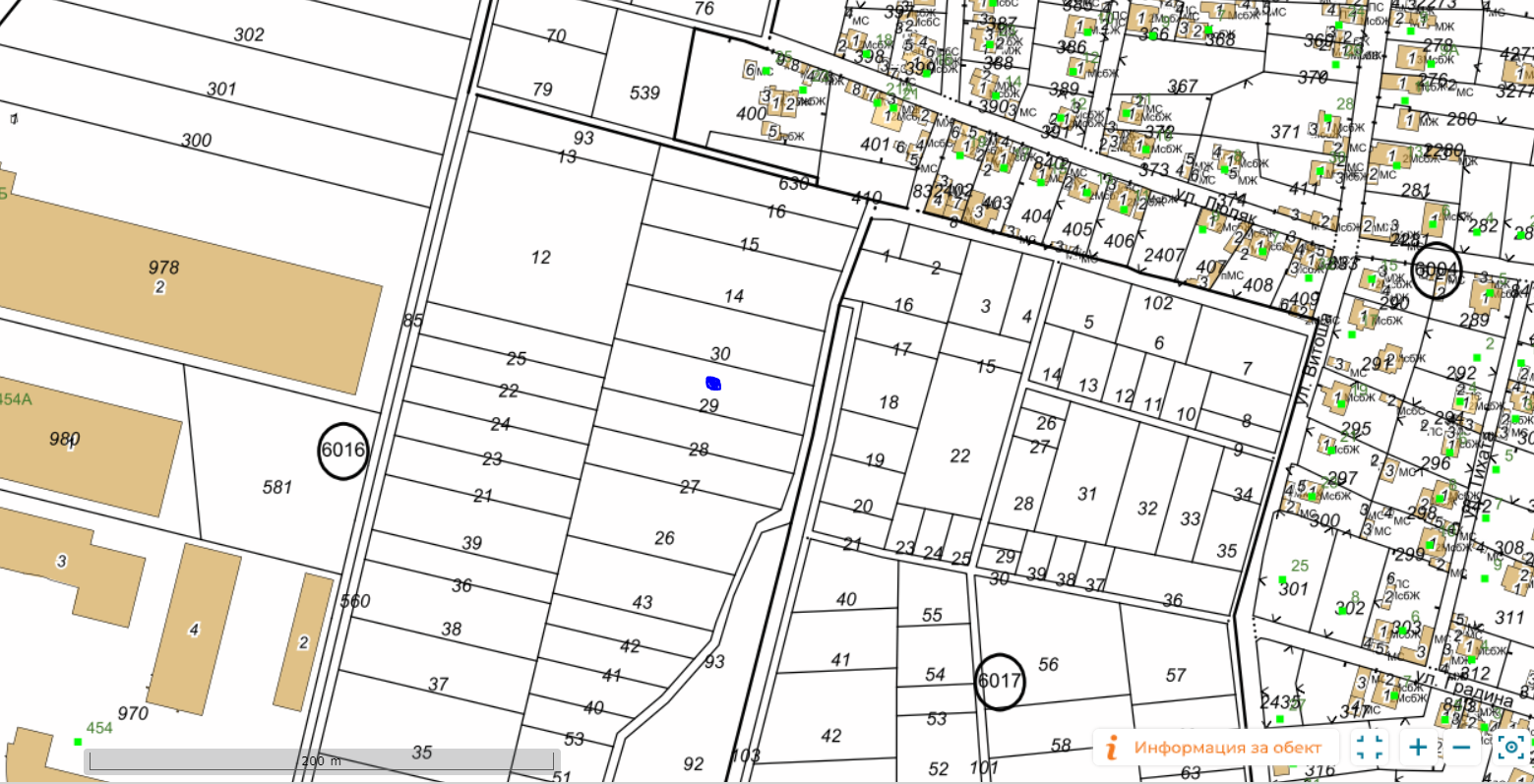The height and width of the screenshot is (784, 1534).
Task: Select parcel number 371
Action: [1286, 132]
